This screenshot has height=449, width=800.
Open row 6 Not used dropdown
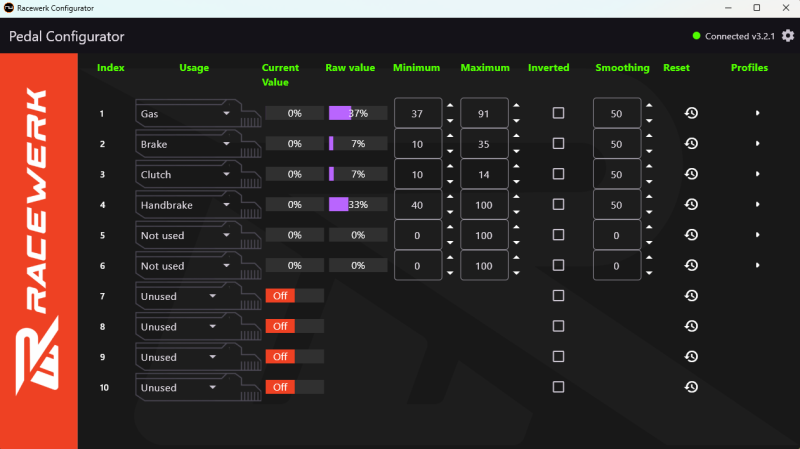[186, 266]
